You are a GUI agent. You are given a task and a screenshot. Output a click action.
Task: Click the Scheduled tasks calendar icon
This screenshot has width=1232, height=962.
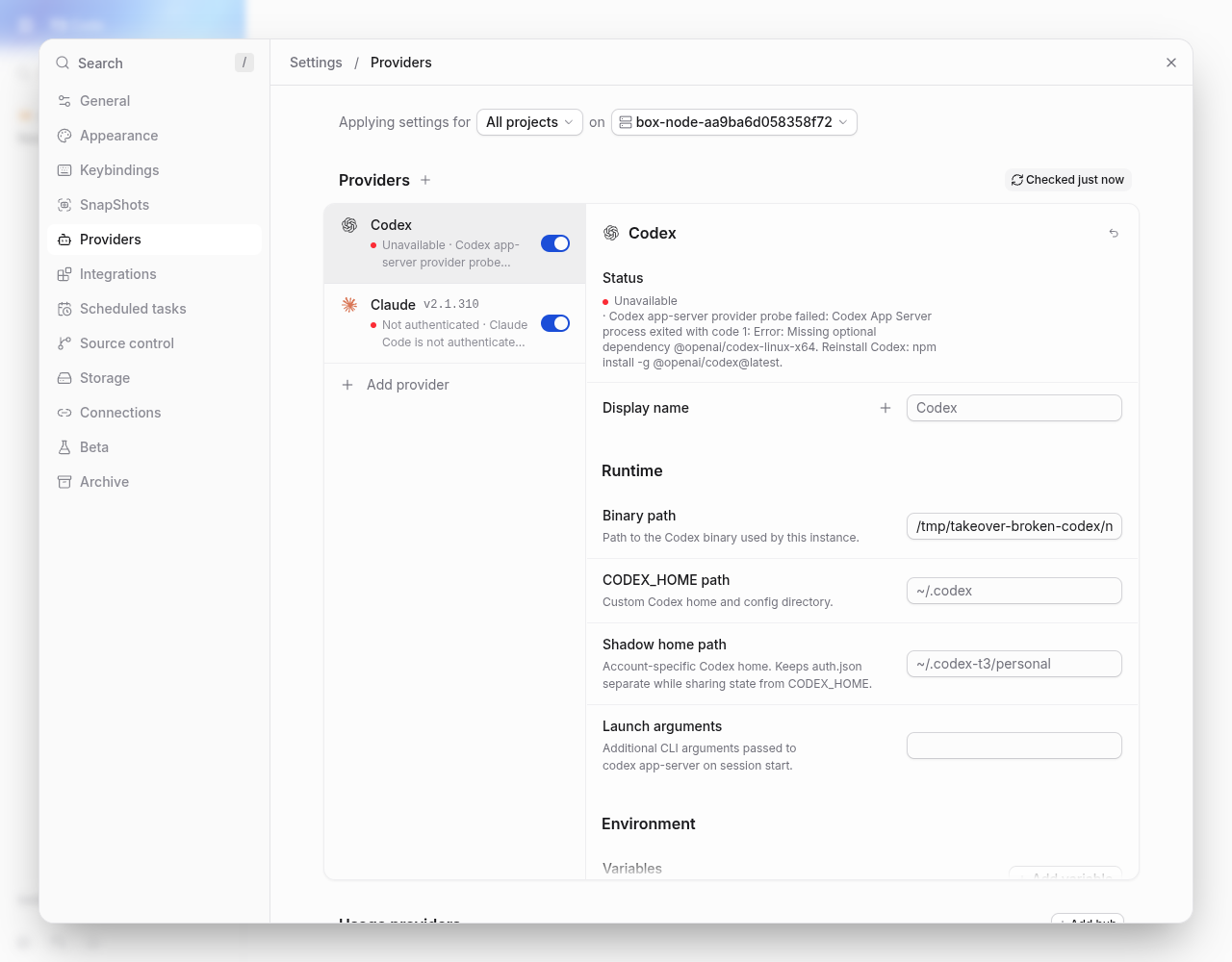click(x=64, y=309)
